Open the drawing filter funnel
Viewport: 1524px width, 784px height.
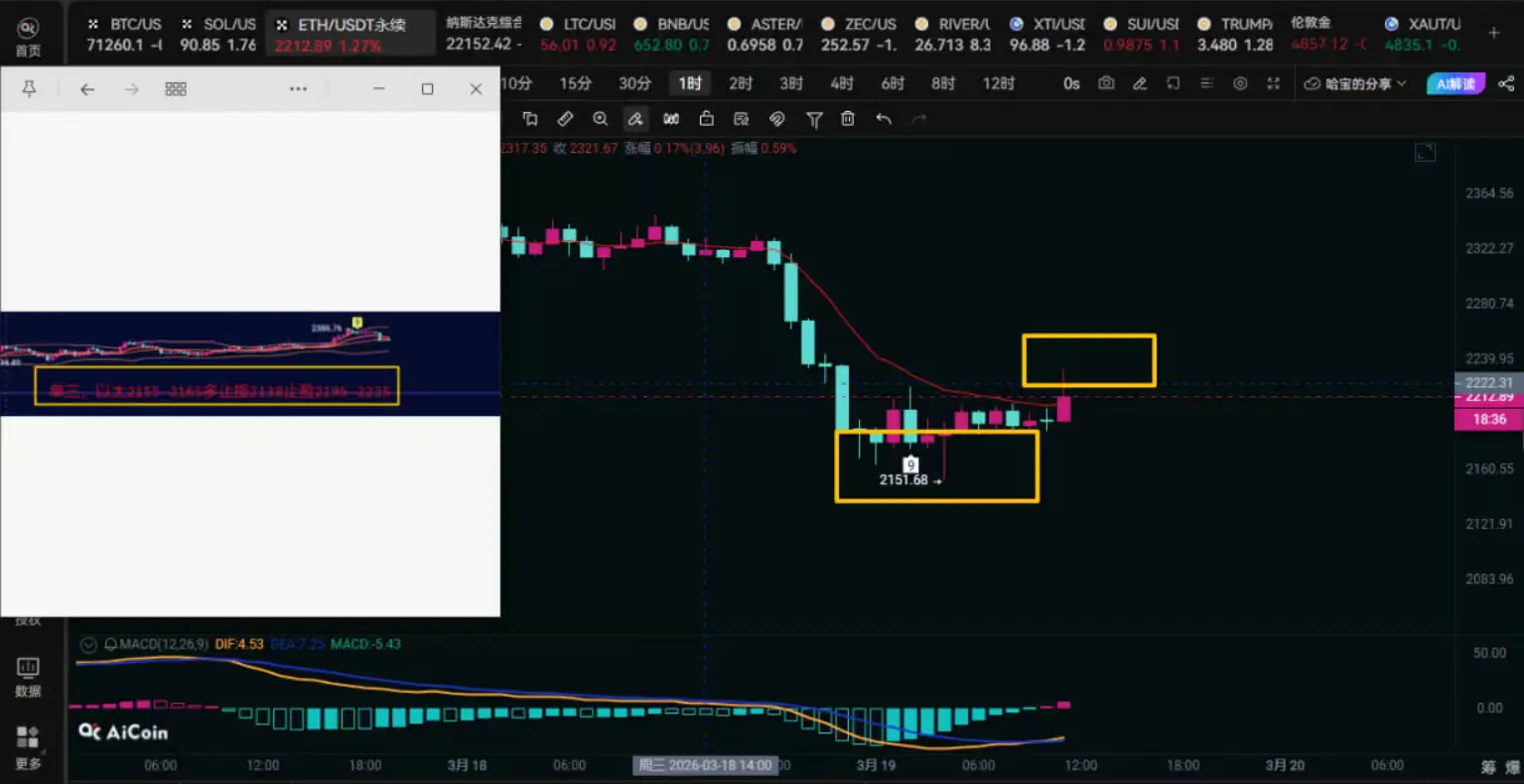814,119
